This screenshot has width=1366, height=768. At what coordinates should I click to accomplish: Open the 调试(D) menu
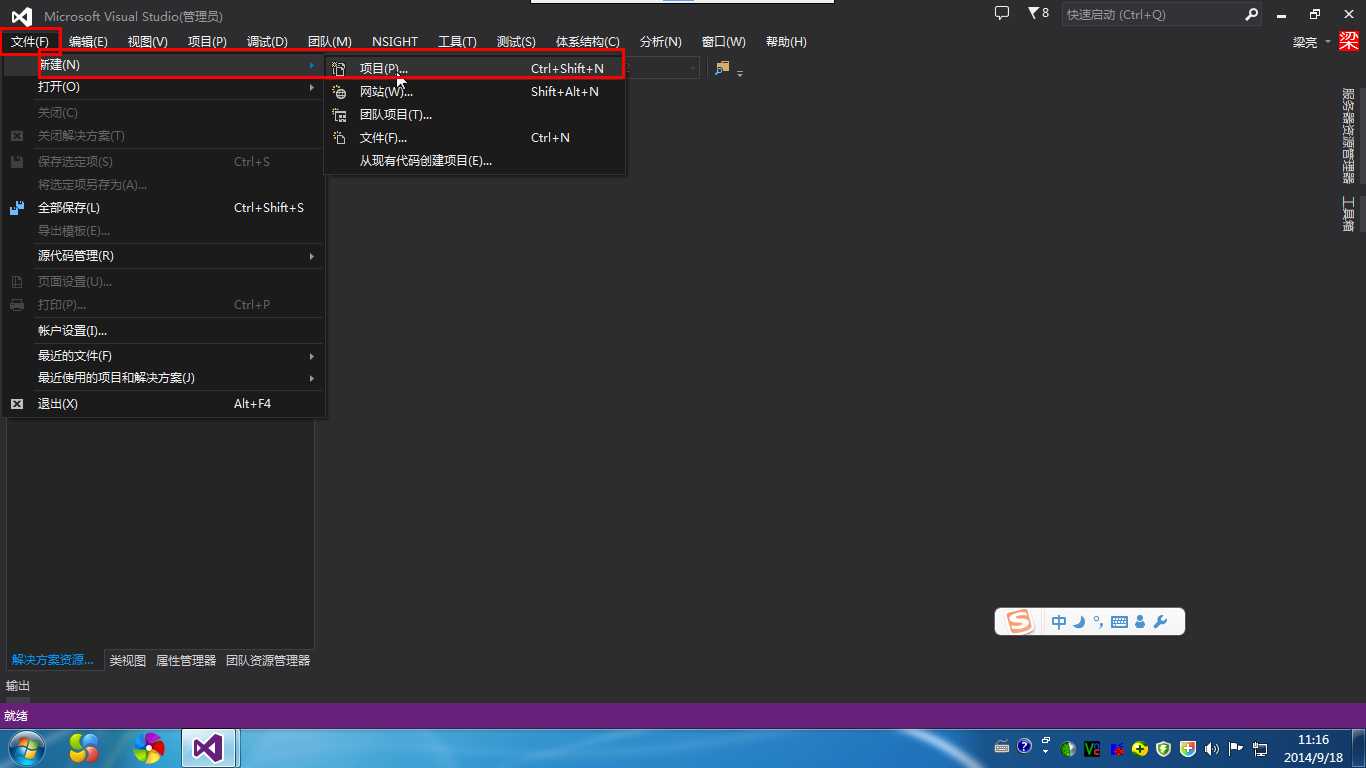pyautogui.click(x=267, y=41)
